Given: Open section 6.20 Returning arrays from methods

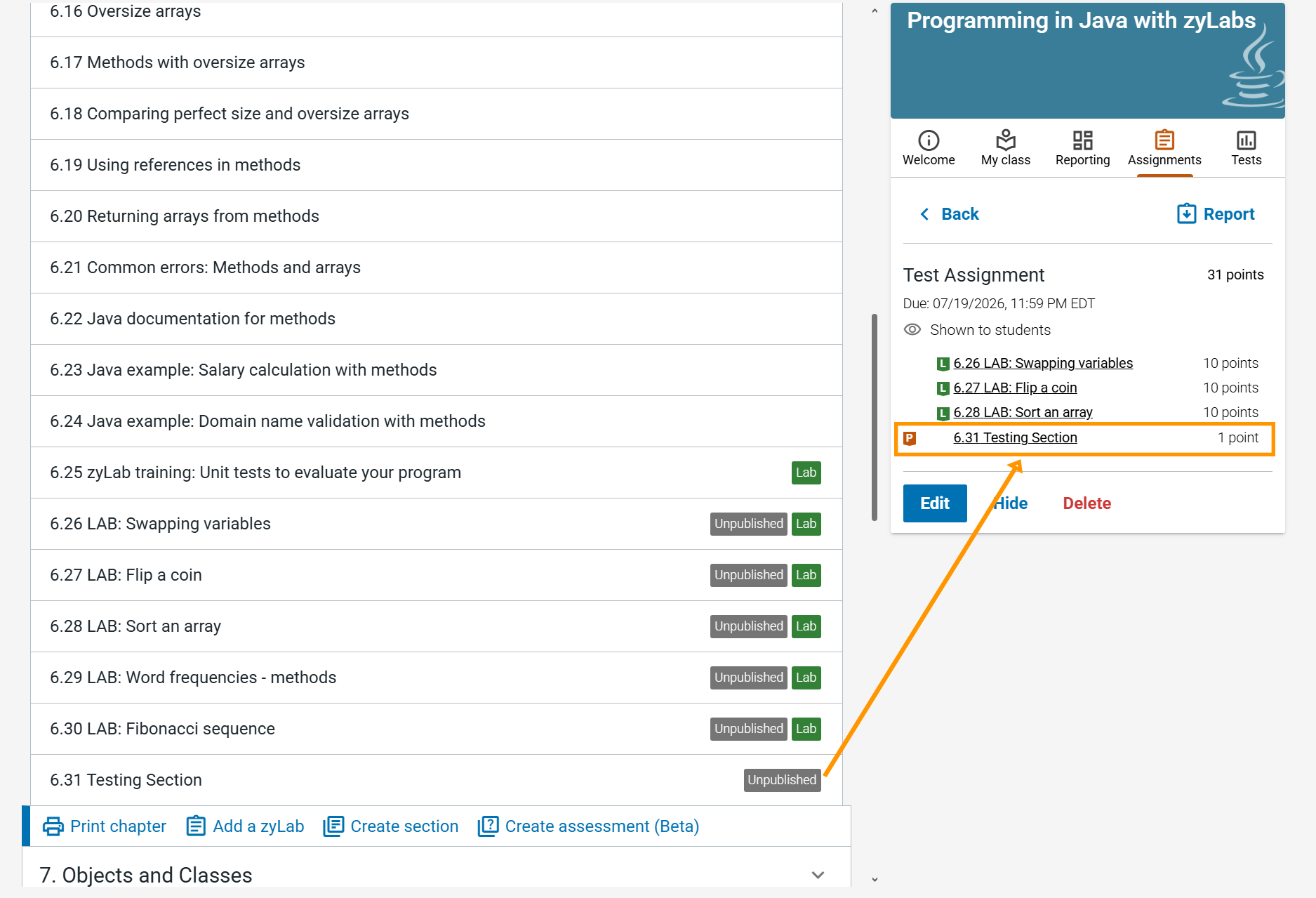Looking at the screenshot, I should 437,216.
